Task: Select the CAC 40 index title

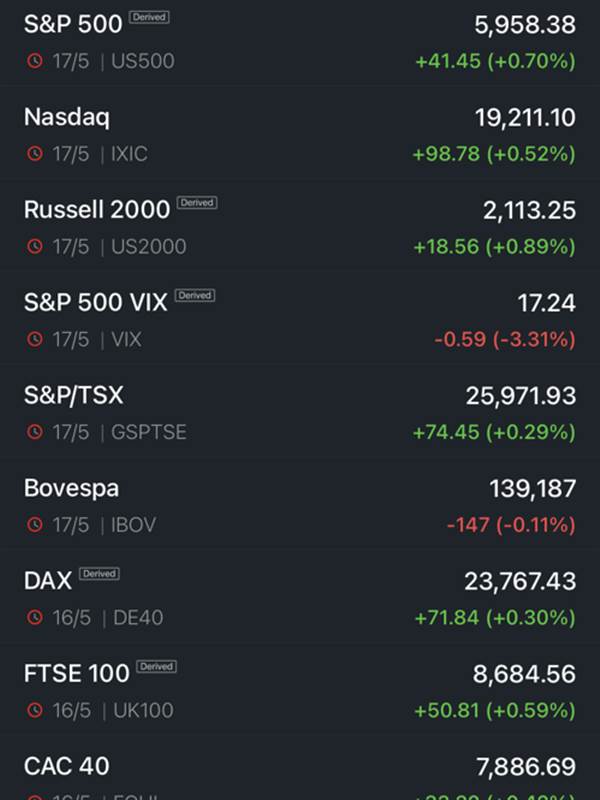Action: (67, 766)
